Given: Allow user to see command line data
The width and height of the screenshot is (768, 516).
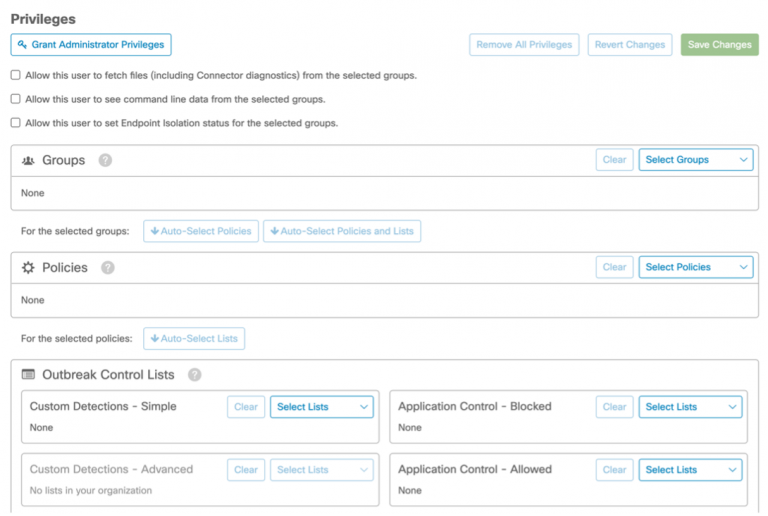Looking at the screenshot, I should (x=15, y=99).
